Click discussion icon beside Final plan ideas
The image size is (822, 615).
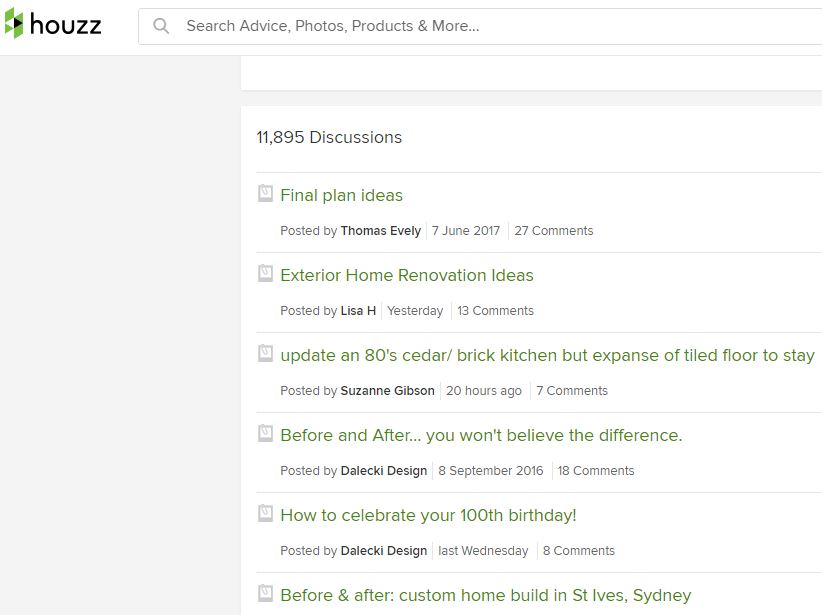(265, 193)
